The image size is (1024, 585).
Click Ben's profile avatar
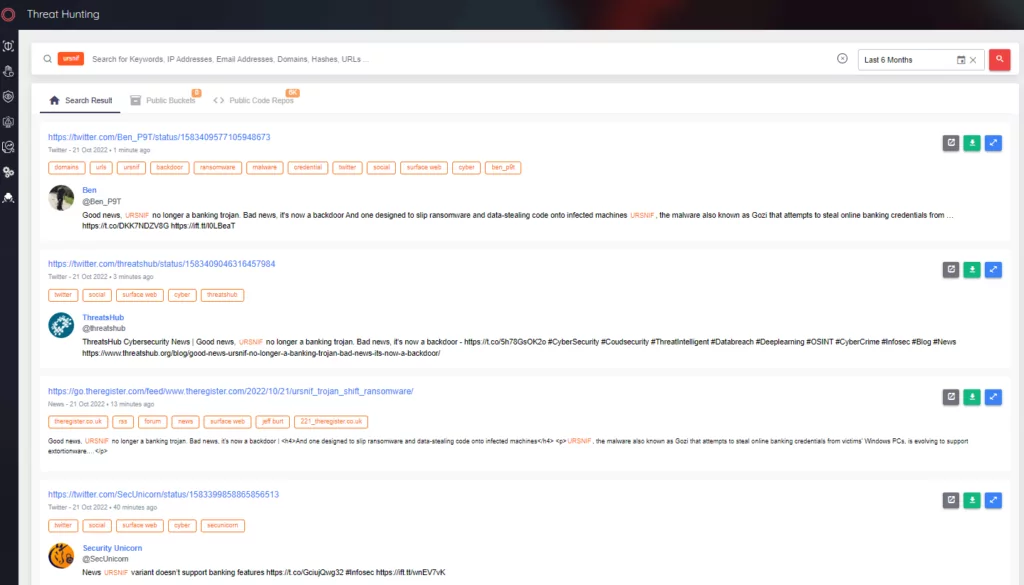[x=61, y=198]
